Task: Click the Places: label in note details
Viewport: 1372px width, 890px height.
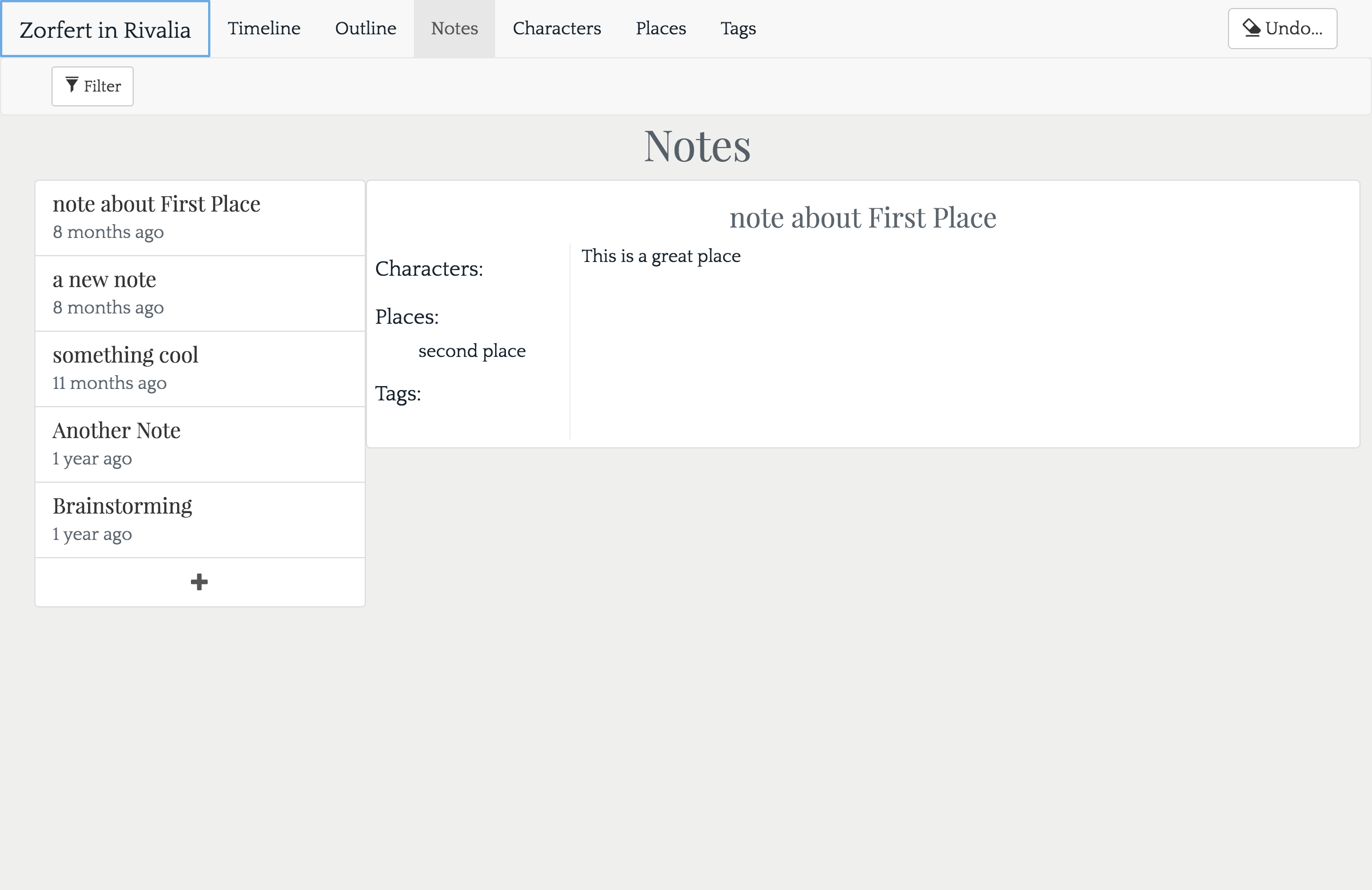Action: pos(407,317)
